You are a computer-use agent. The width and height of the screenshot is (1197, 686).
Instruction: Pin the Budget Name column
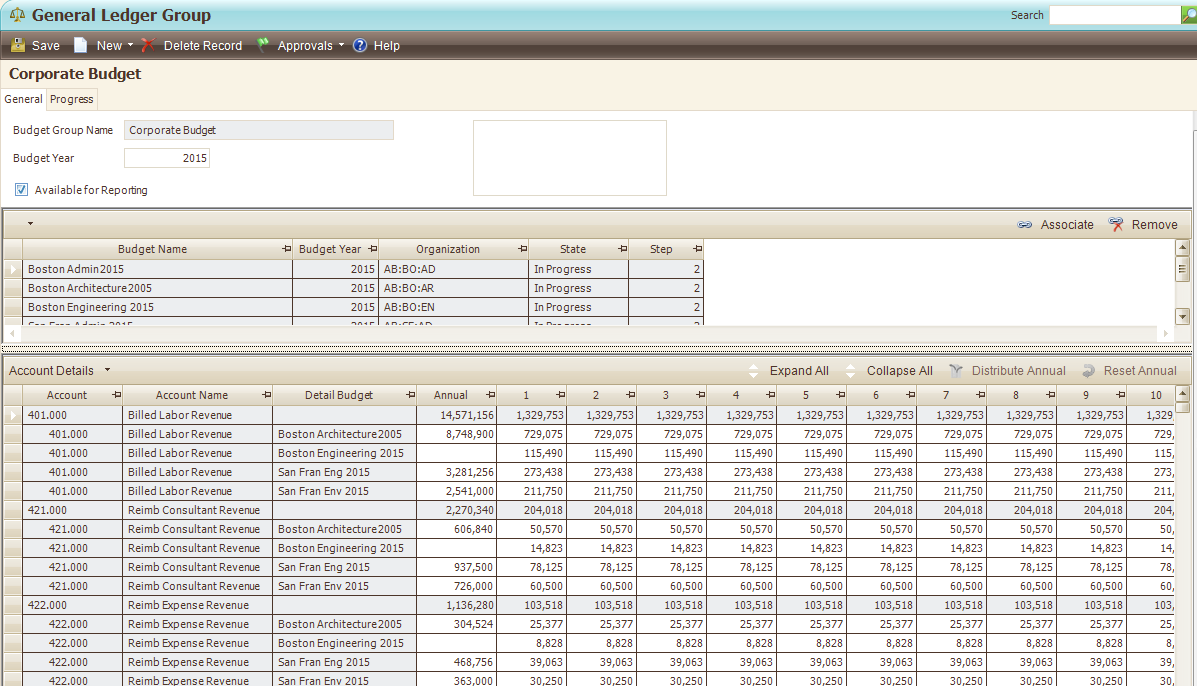(x=286, y=249)
